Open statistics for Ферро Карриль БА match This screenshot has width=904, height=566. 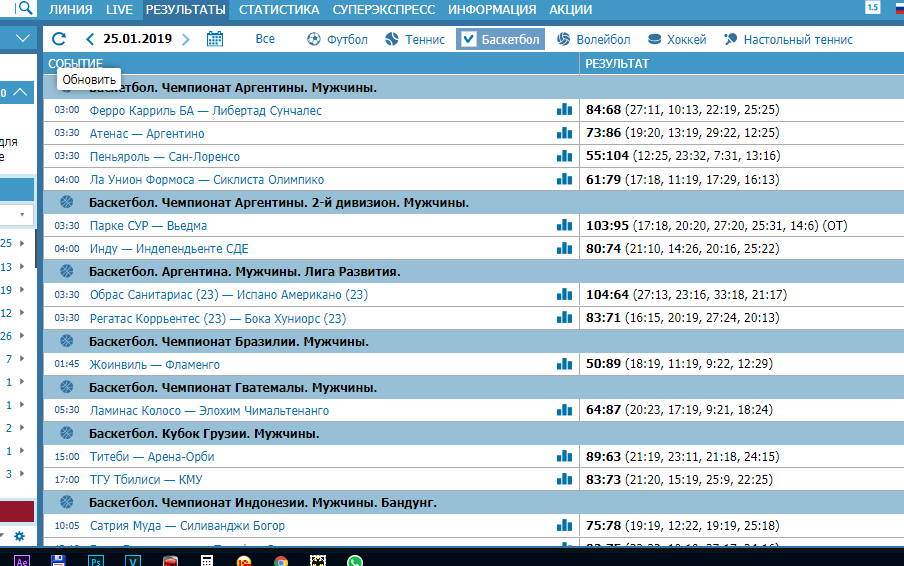(564, 110)
